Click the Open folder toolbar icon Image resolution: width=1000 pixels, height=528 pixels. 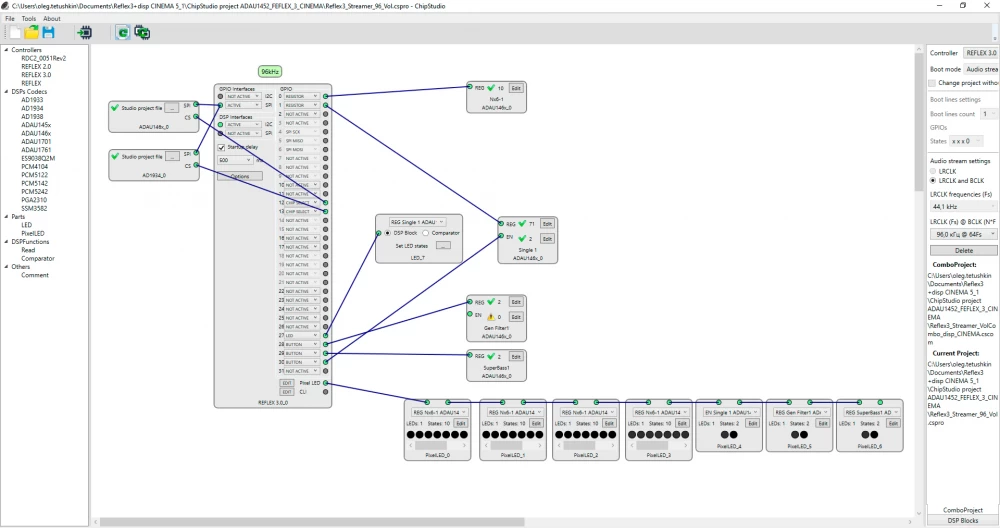(x=32, y=32)
